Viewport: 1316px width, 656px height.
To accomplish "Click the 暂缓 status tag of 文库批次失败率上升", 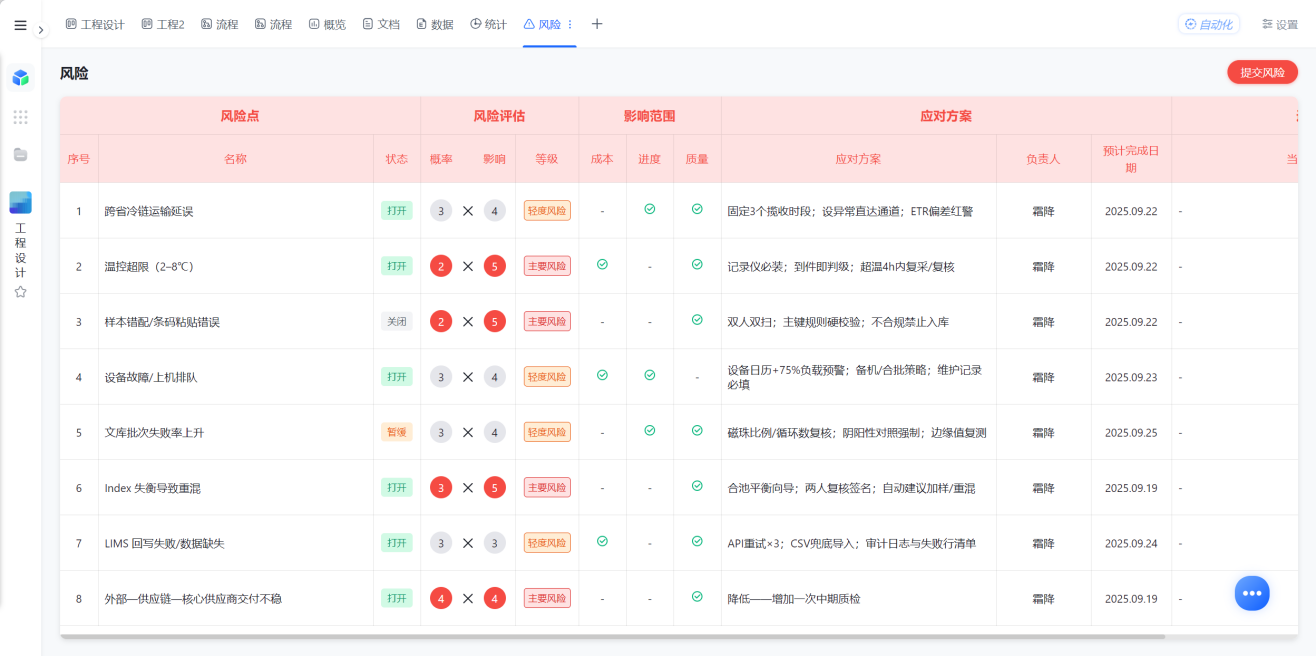I will (x=397, y=432).
